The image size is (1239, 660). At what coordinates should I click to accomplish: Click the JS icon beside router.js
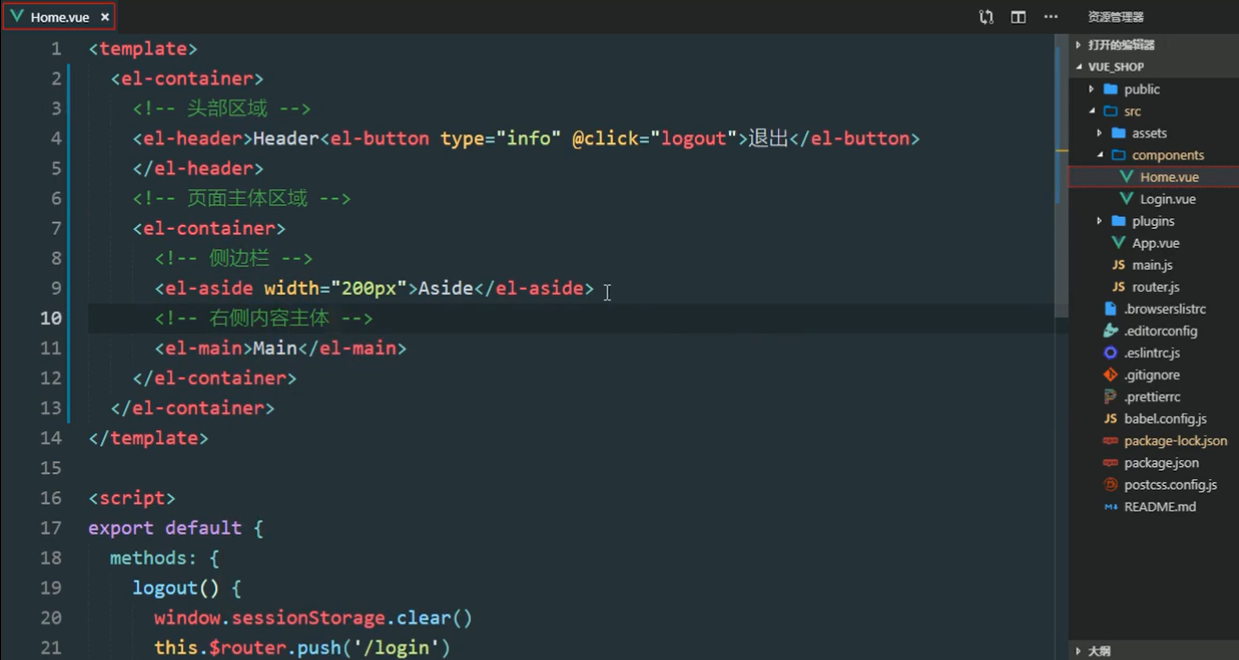(1119, 287)
